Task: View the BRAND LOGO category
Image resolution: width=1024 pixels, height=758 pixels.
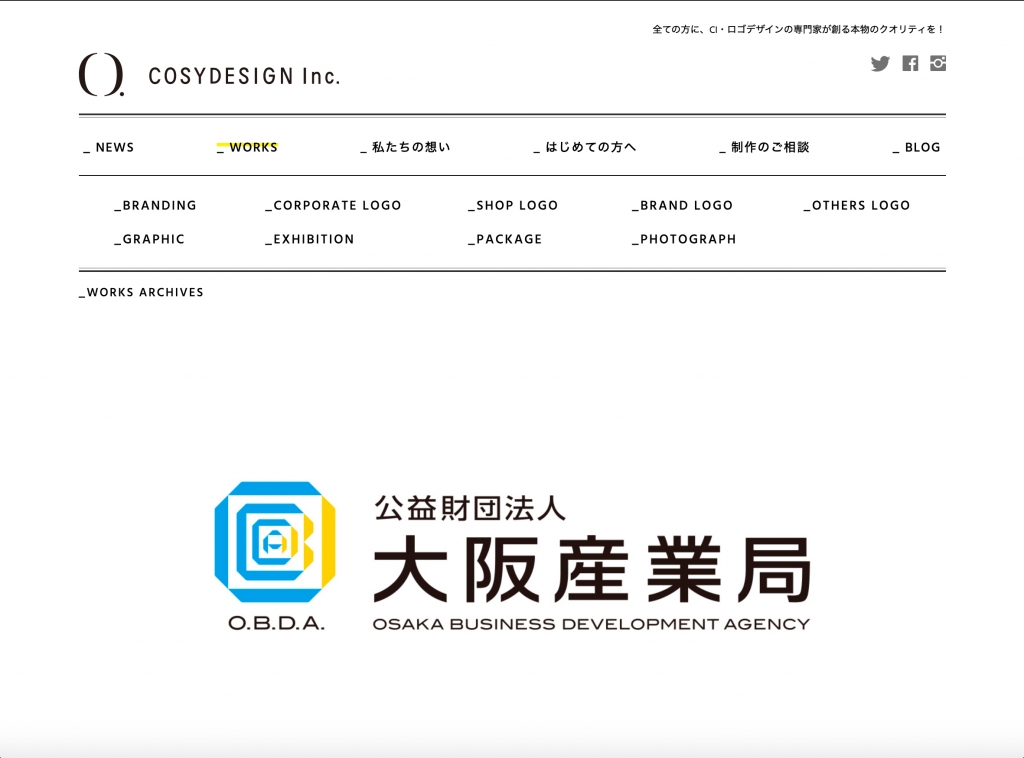Action: tap(683, 205)
